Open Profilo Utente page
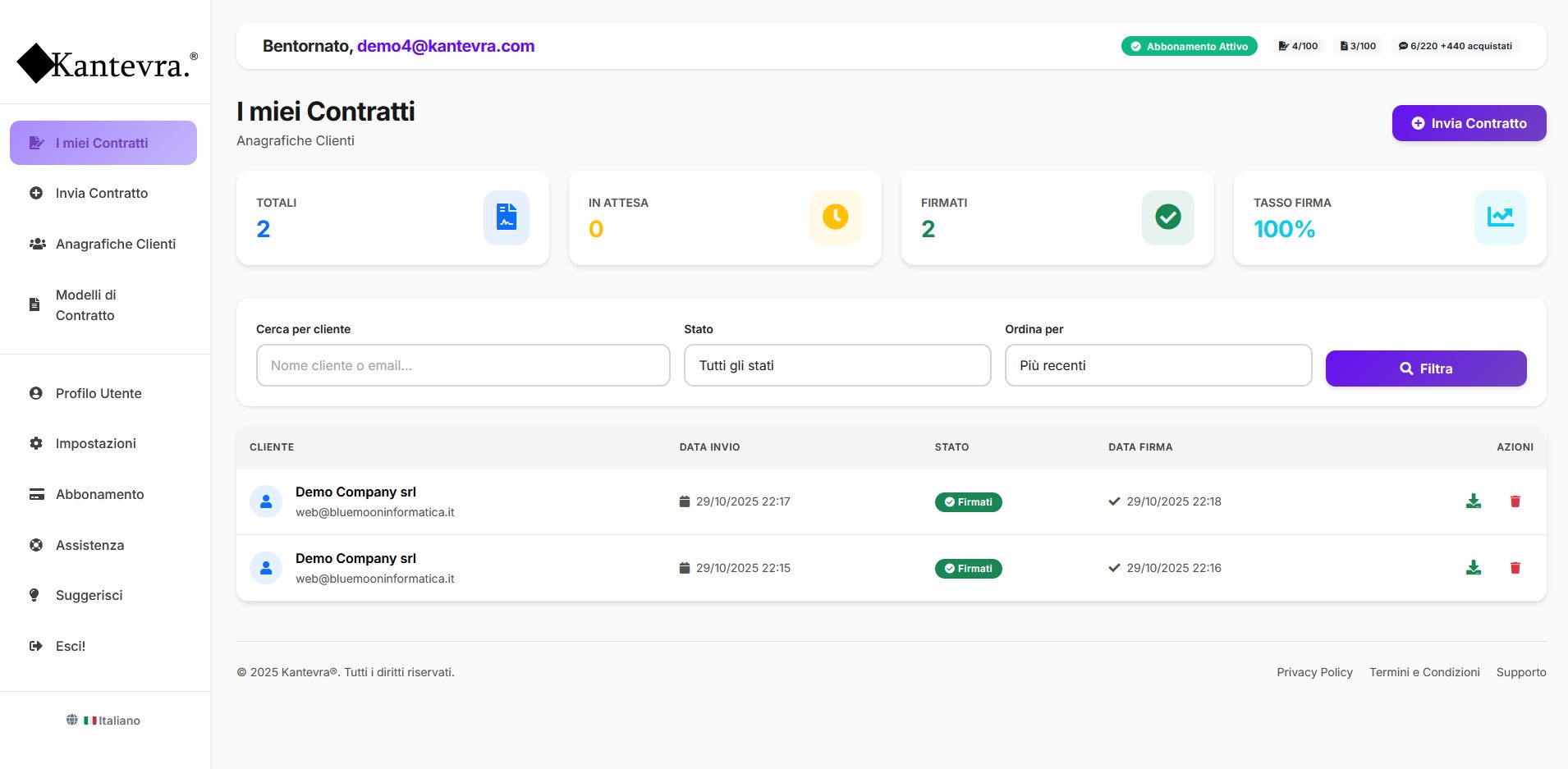This screenshot has width=1568, height=769. [x=103, y=393]
